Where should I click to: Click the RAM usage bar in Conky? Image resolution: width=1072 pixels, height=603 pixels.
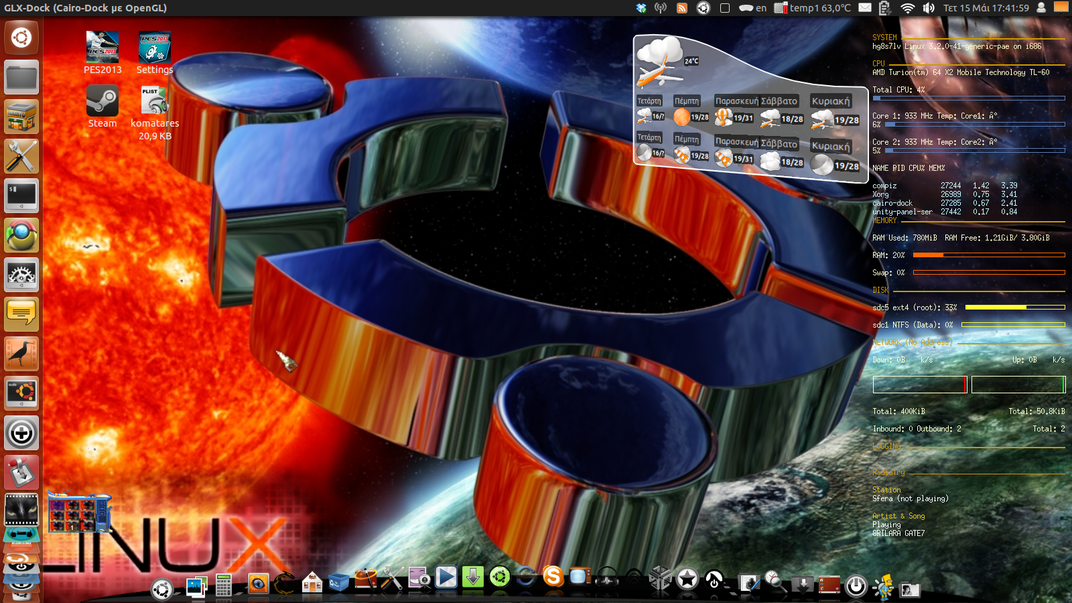[988, 255]
